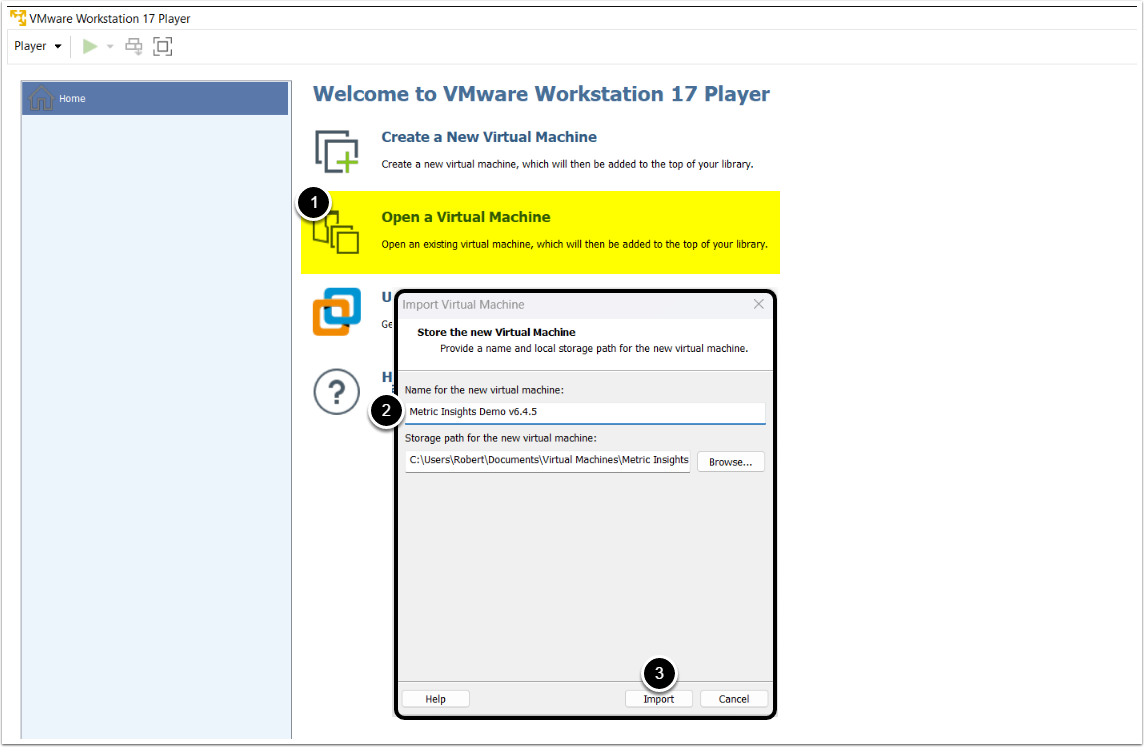Click 'Store the new Virtual Machine' heading text
Image resolution: width=1144 pixels, height=747 pixels.
(496, 333)
